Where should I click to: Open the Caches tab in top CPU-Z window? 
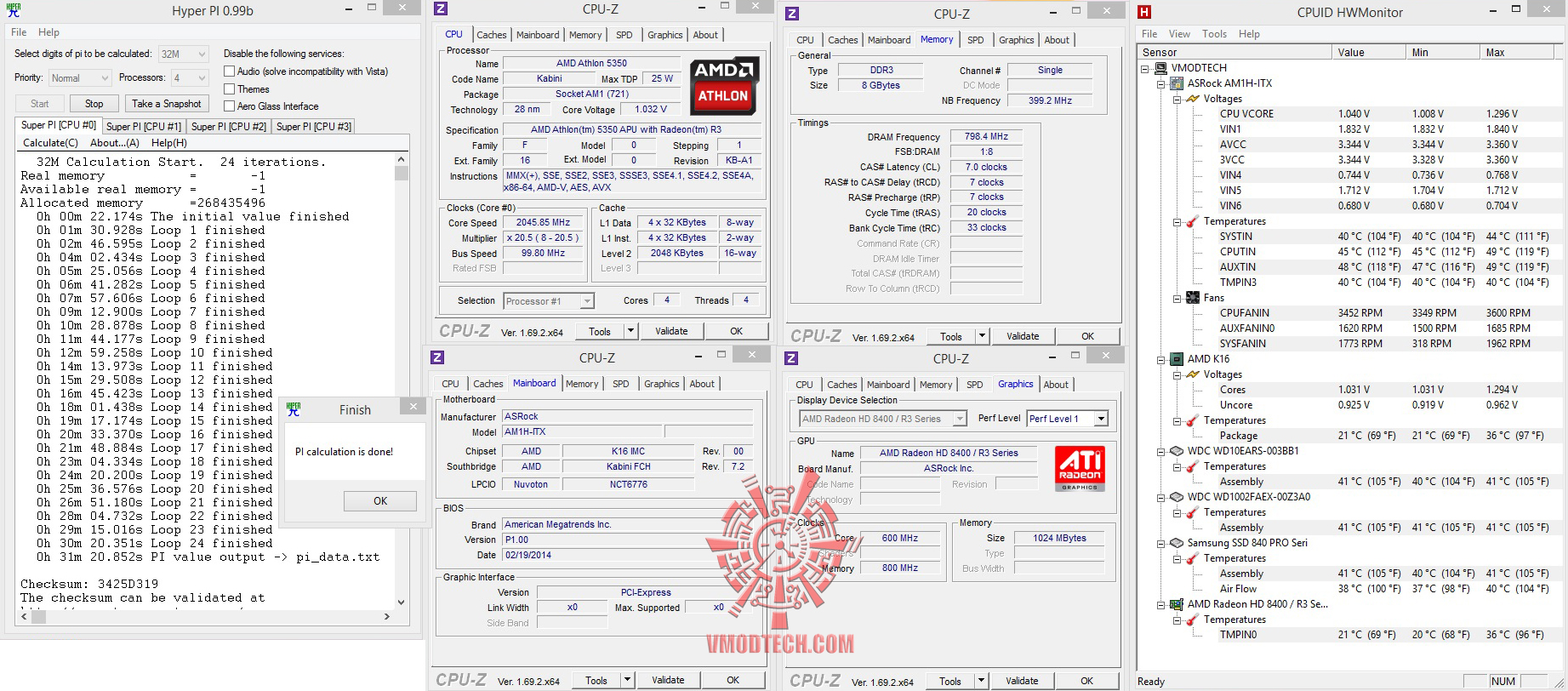point(492,35)
